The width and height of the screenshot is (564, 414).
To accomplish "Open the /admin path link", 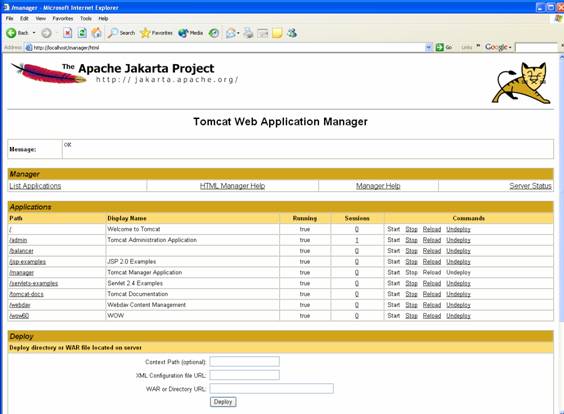I will (x=18, y=240).
